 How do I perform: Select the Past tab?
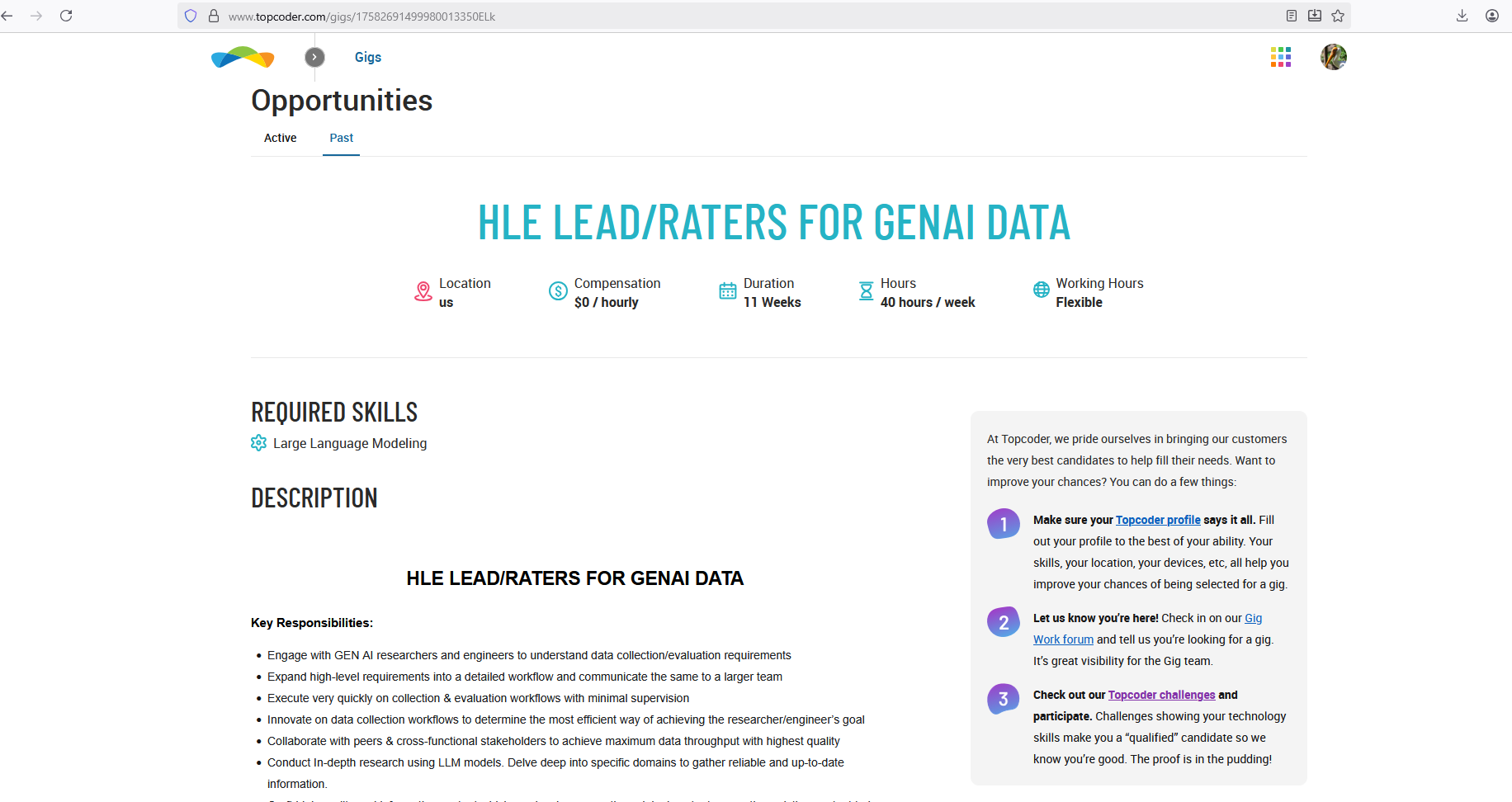pyautogui.click(x=341, y=138)
